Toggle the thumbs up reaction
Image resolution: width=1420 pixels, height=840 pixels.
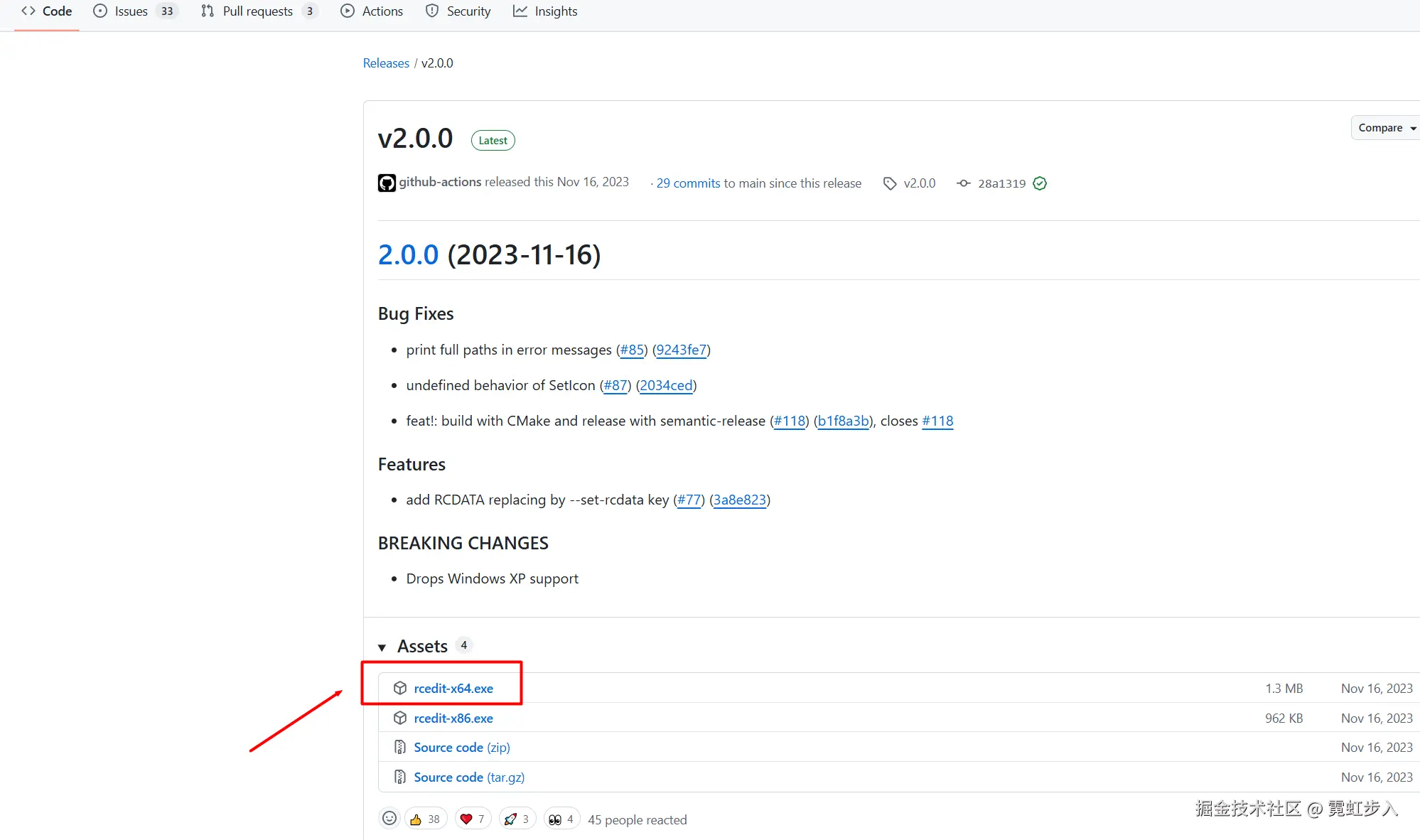(426, 819)
